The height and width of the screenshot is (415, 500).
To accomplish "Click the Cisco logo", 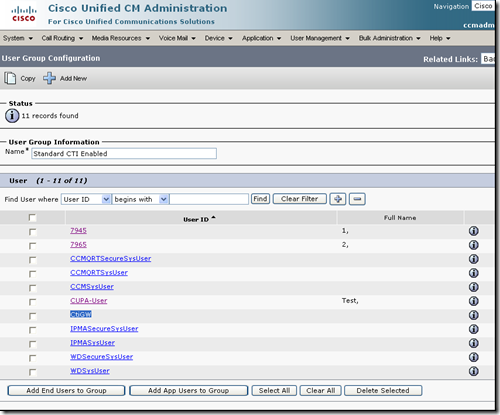I will pos(24,14).
